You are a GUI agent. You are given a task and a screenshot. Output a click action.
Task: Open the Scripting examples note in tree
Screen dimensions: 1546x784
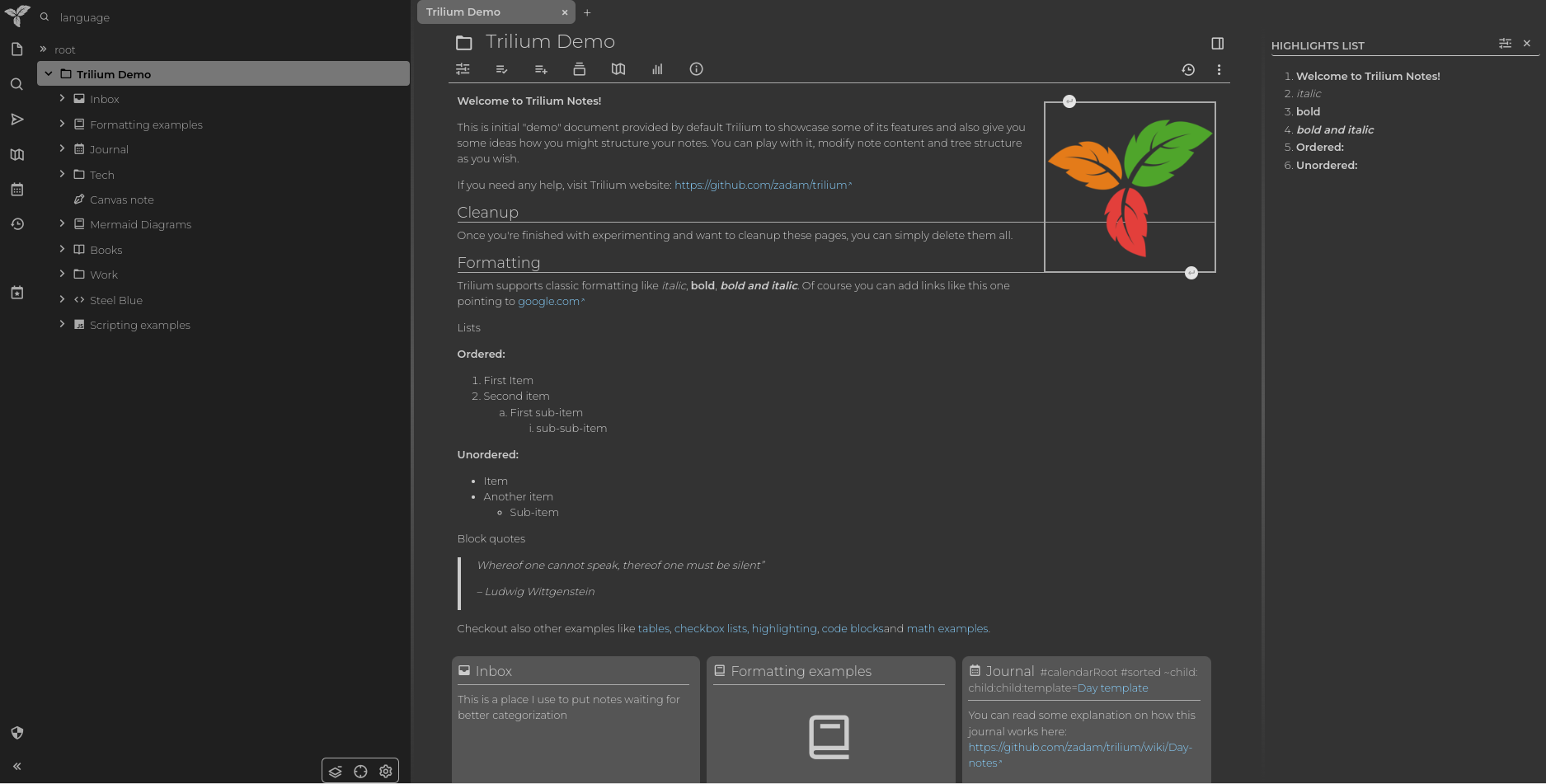click(x=139, y=325)
